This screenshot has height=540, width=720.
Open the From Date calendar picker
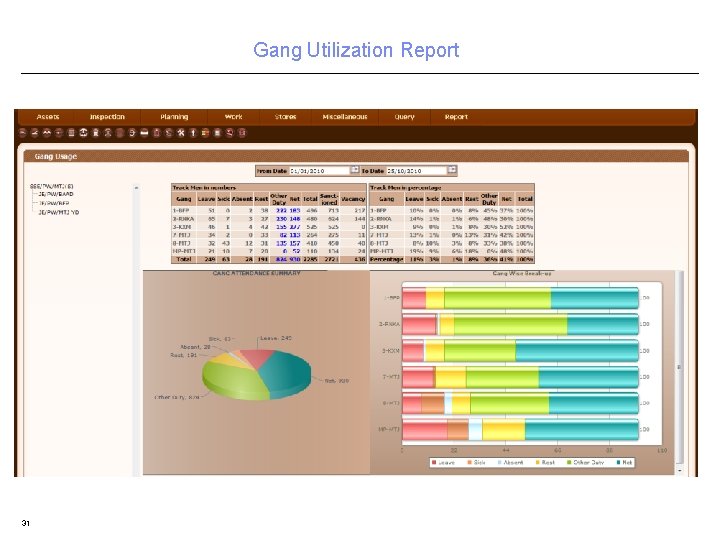354,170
